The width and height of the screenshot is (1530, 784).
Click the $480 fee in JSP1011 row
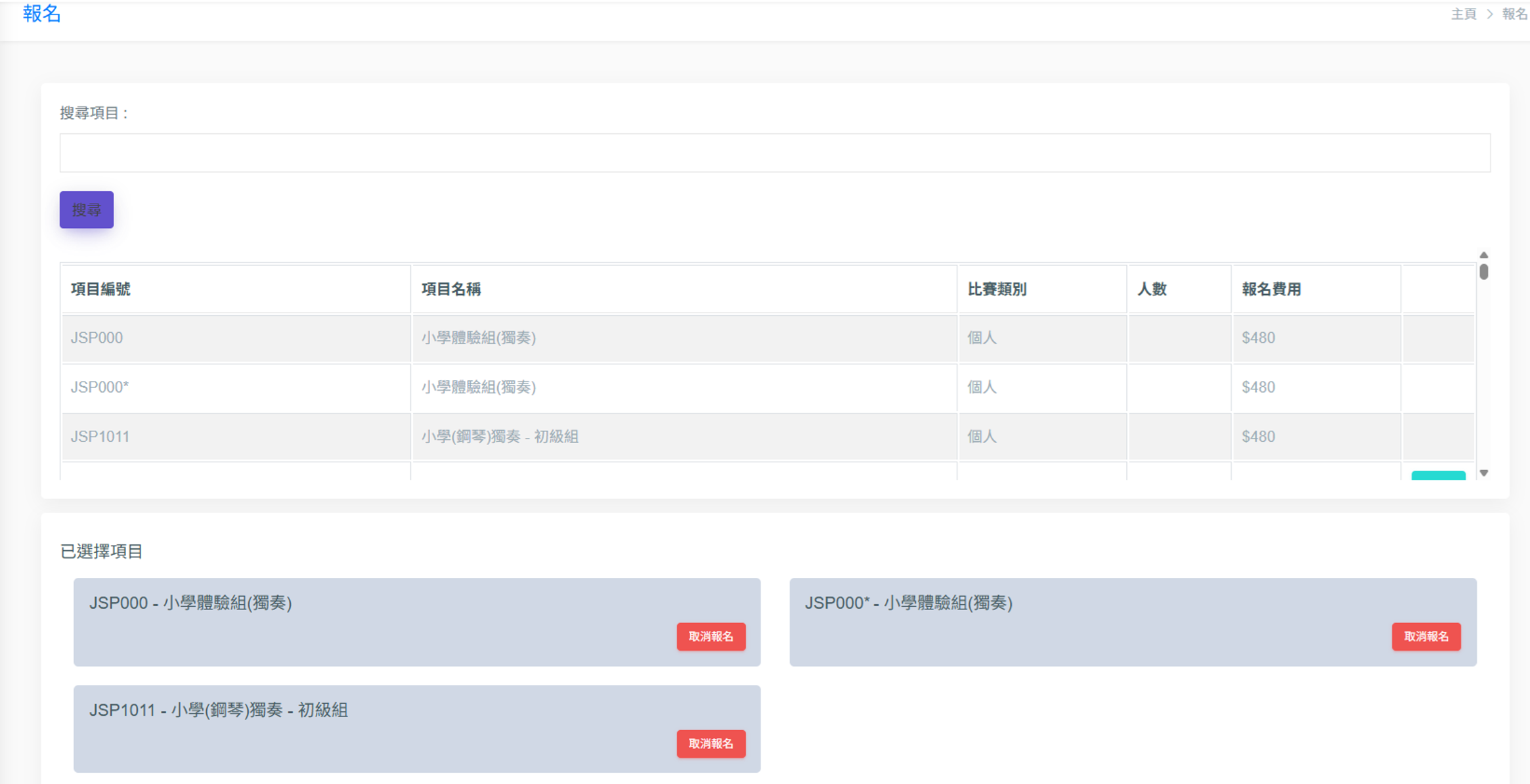[x=1258, y=437]
